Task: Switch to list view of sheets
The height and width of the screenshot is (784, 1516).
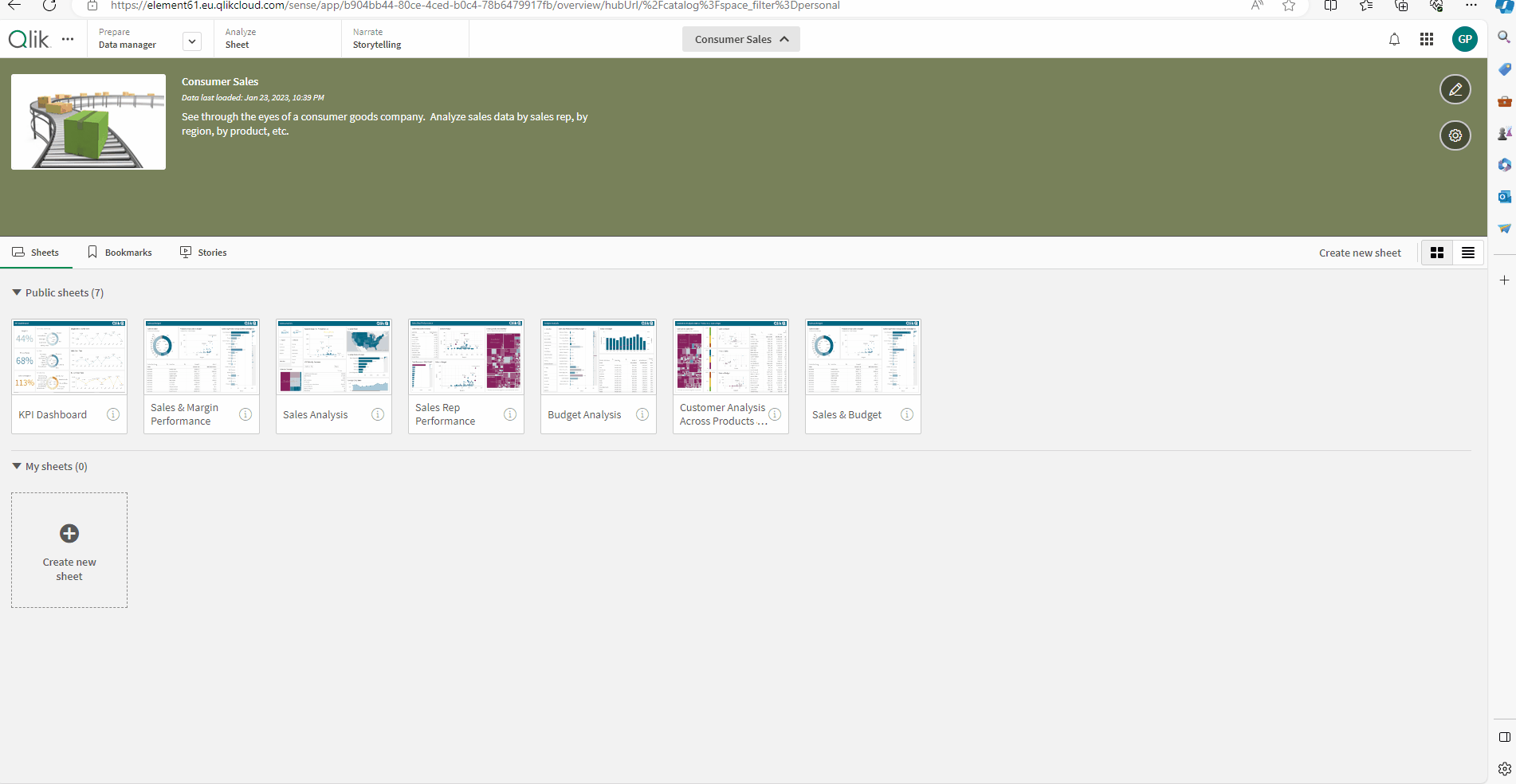Action: (1467, 253)
